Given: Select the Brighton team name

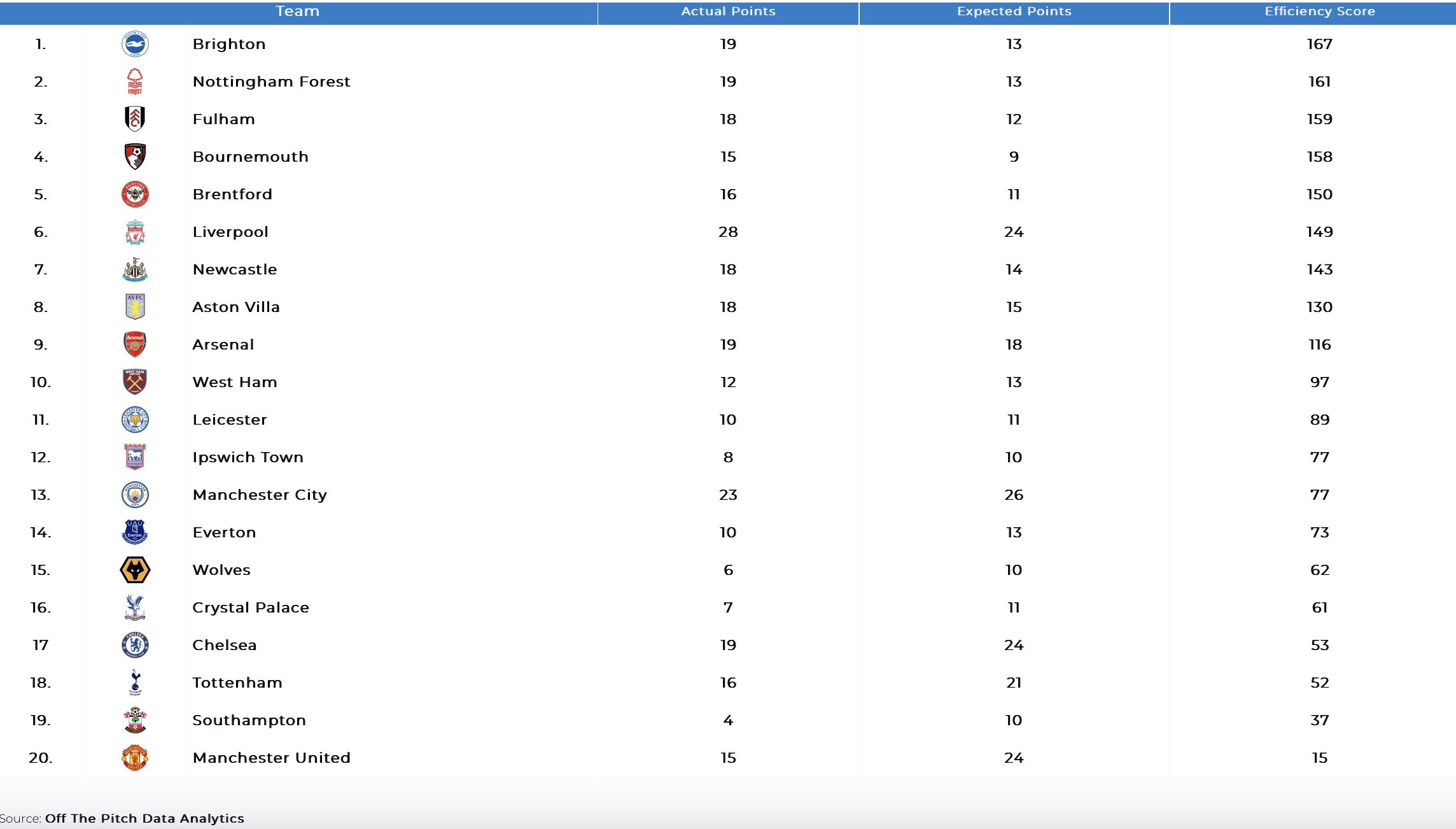Looking at the screenshot, I should 229,44.
